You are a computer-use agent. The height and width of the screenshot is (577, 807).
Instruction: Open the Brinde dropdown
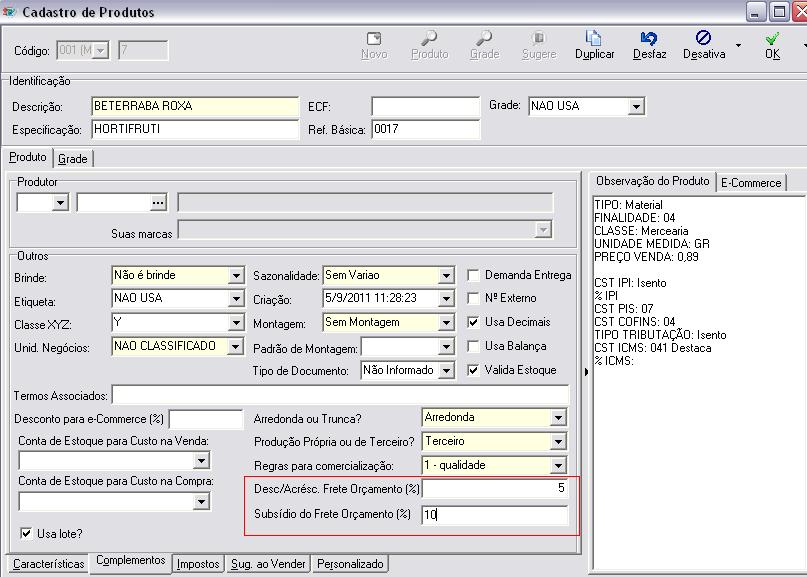click(236, 276)
